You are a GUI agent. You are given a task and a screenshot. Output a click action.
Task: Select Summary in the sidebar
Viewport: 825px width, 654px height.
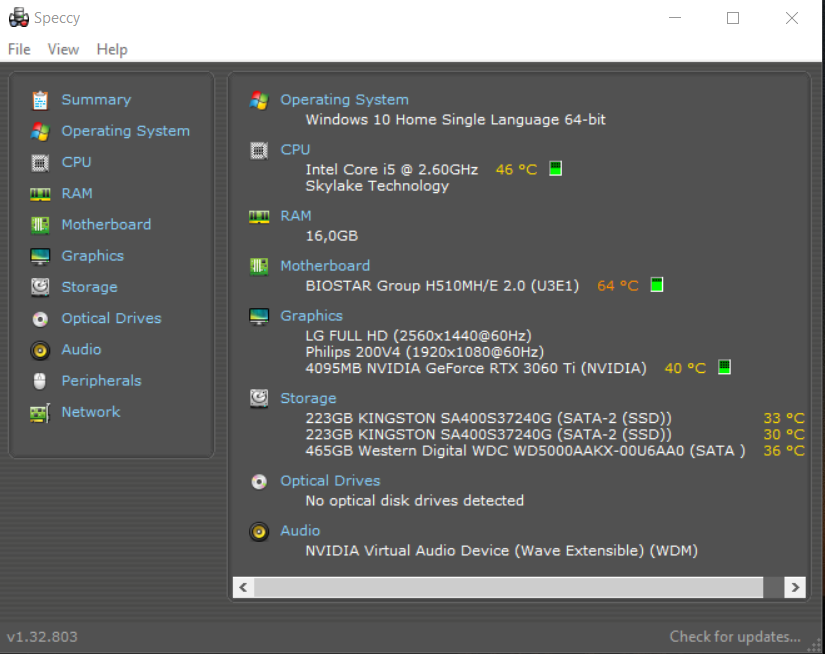96,99
